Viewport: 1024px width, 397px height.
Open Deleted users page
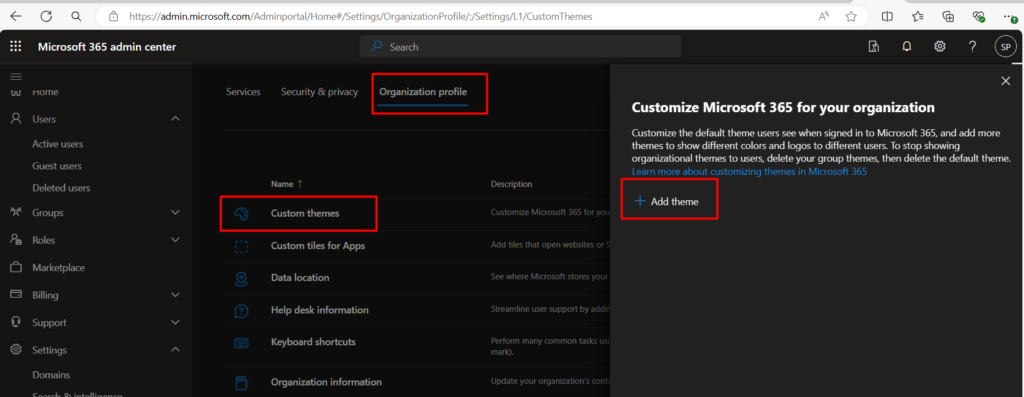[61, 188]
